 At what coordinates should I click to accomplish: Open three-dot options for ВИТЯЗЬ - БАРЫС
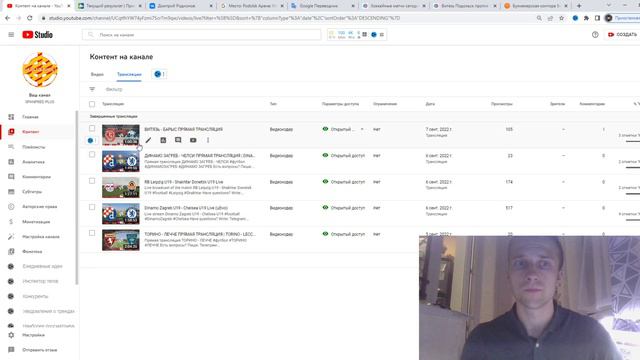pos(208,140)
